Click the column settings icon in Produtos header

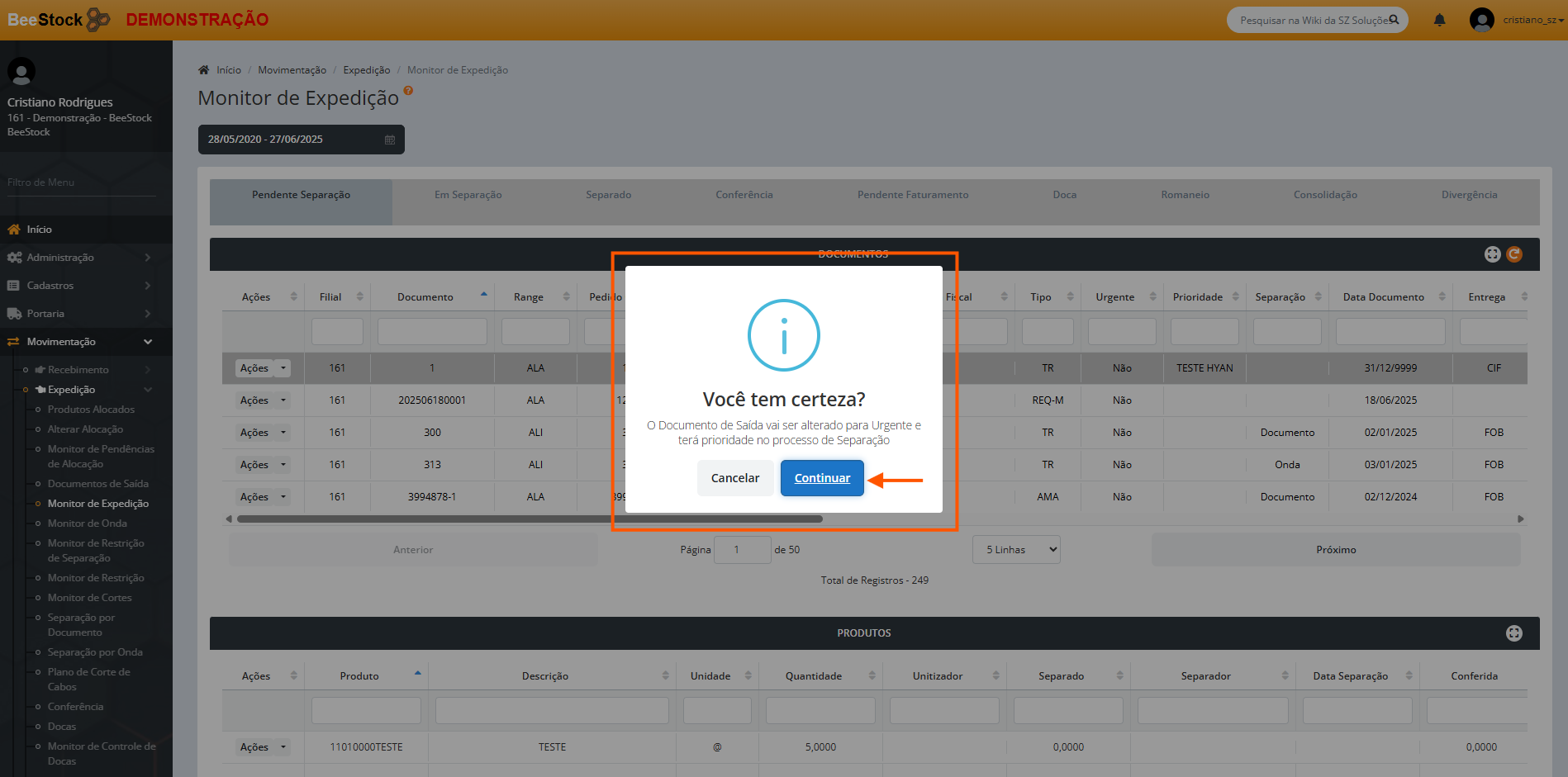[x=1513, y=633]
